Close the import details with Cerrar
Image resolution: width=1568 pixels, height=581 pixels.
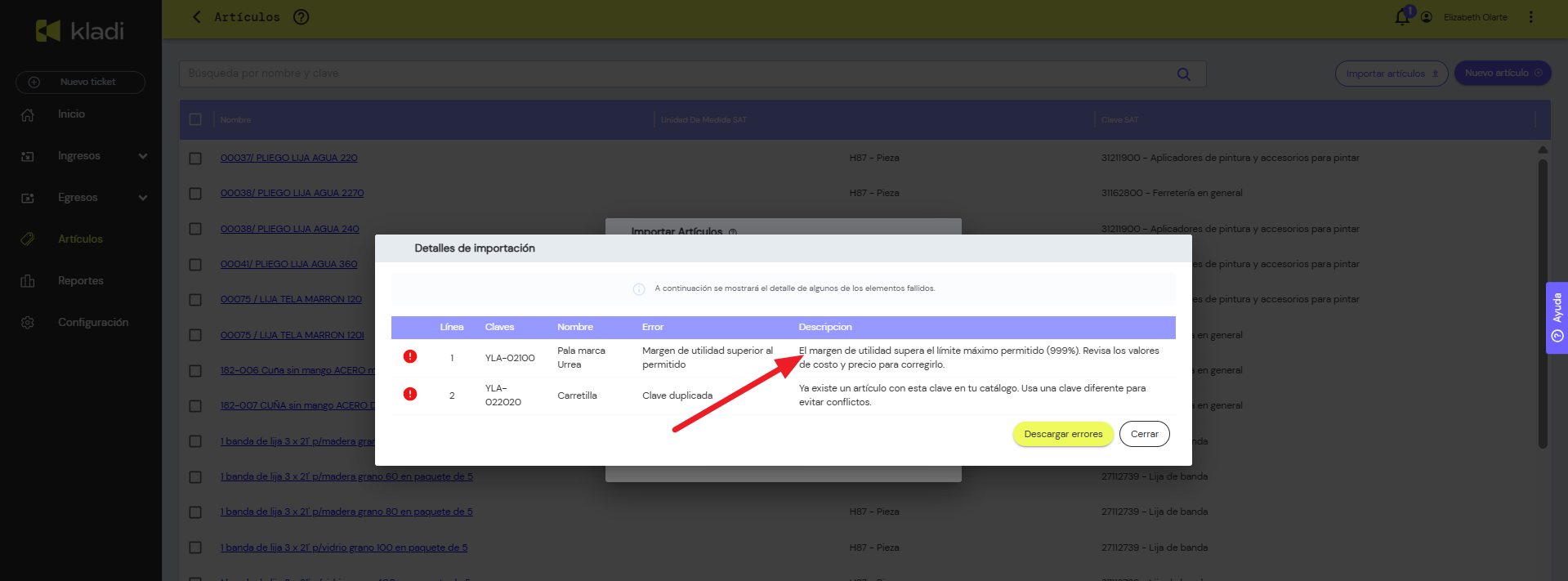pos(1144,434)
